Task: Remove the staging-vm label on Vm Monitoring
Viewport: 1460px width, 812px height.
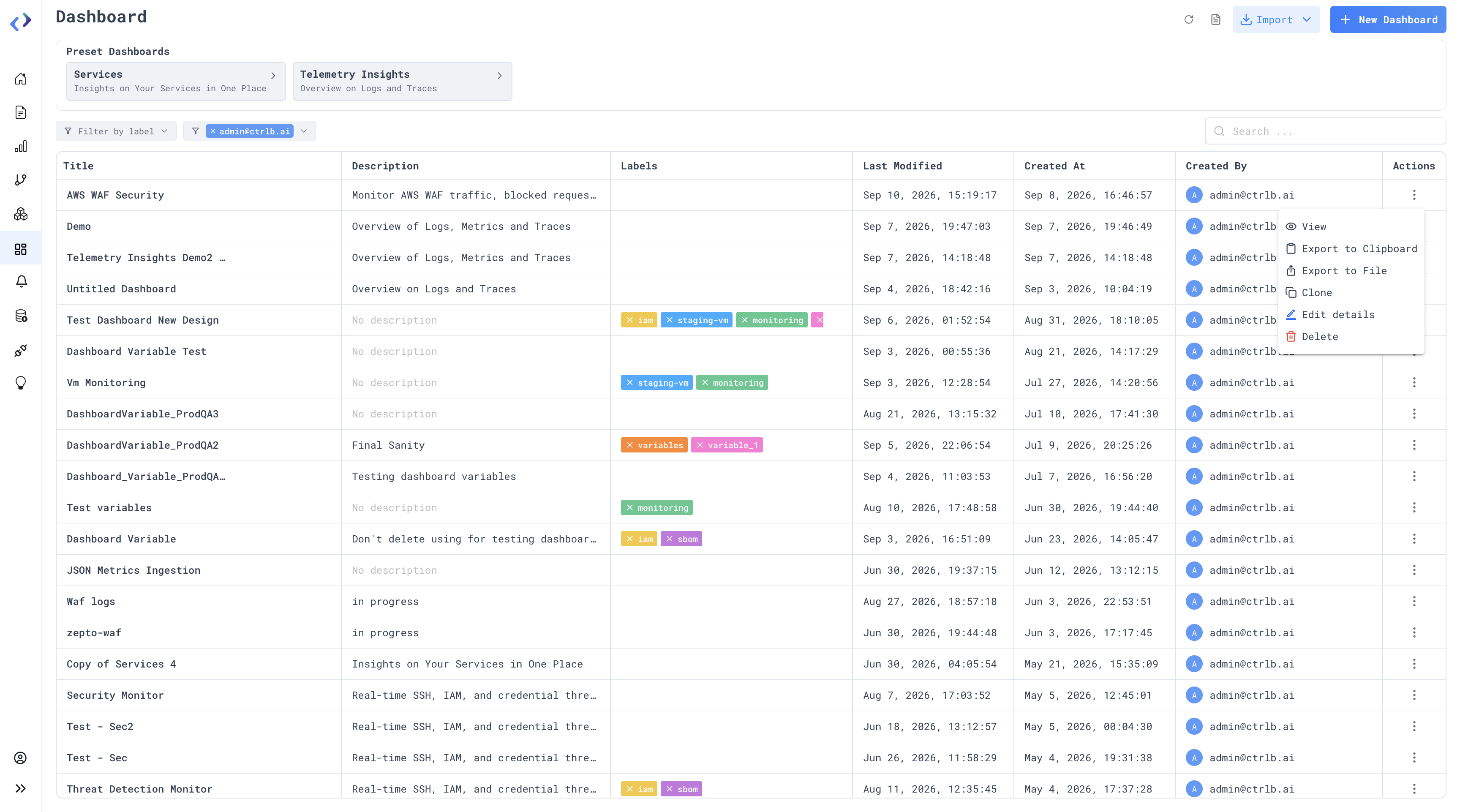Action: click(630, 382)
